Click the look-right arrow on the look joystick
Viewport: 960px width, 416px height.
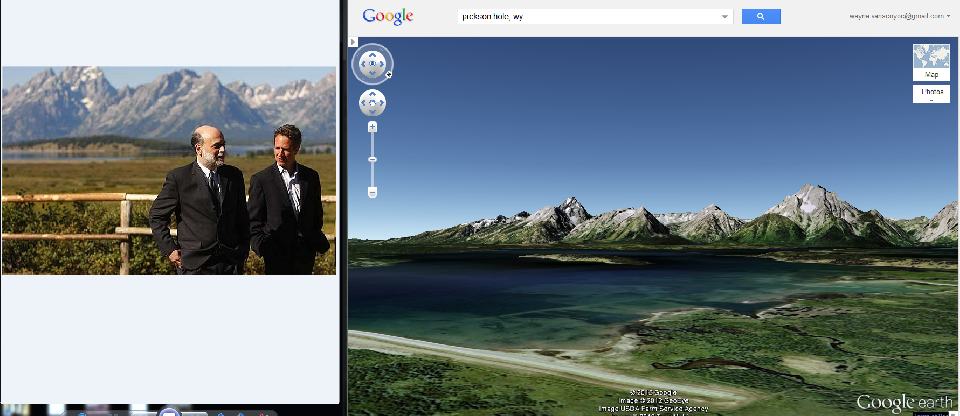[381, 64]
